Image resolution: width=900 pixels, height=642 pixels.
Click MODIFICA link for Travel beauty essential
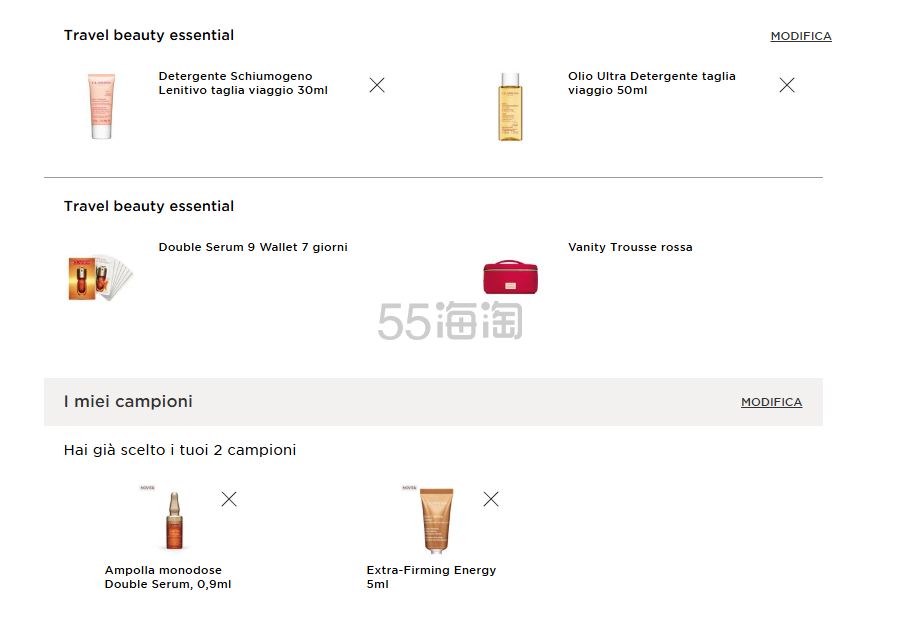click(x=800, y=36)
